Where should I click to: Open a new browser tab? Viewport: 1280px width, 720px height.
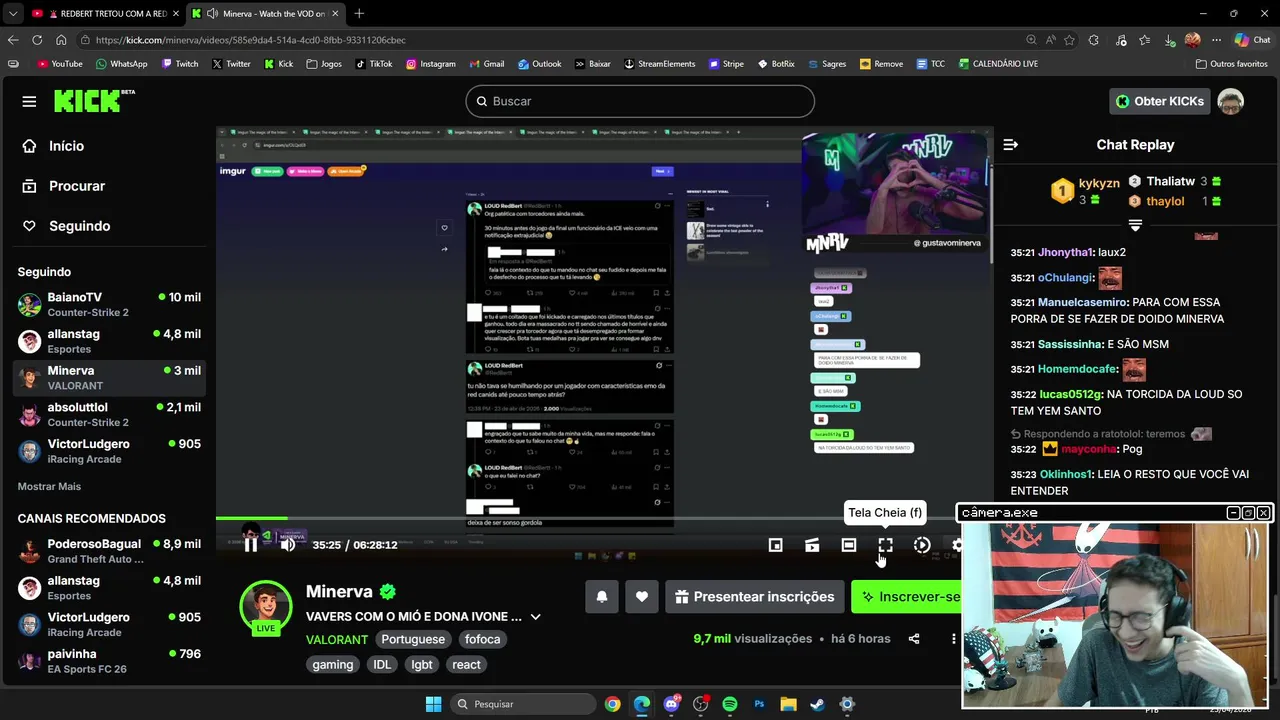tap(359, 13)
